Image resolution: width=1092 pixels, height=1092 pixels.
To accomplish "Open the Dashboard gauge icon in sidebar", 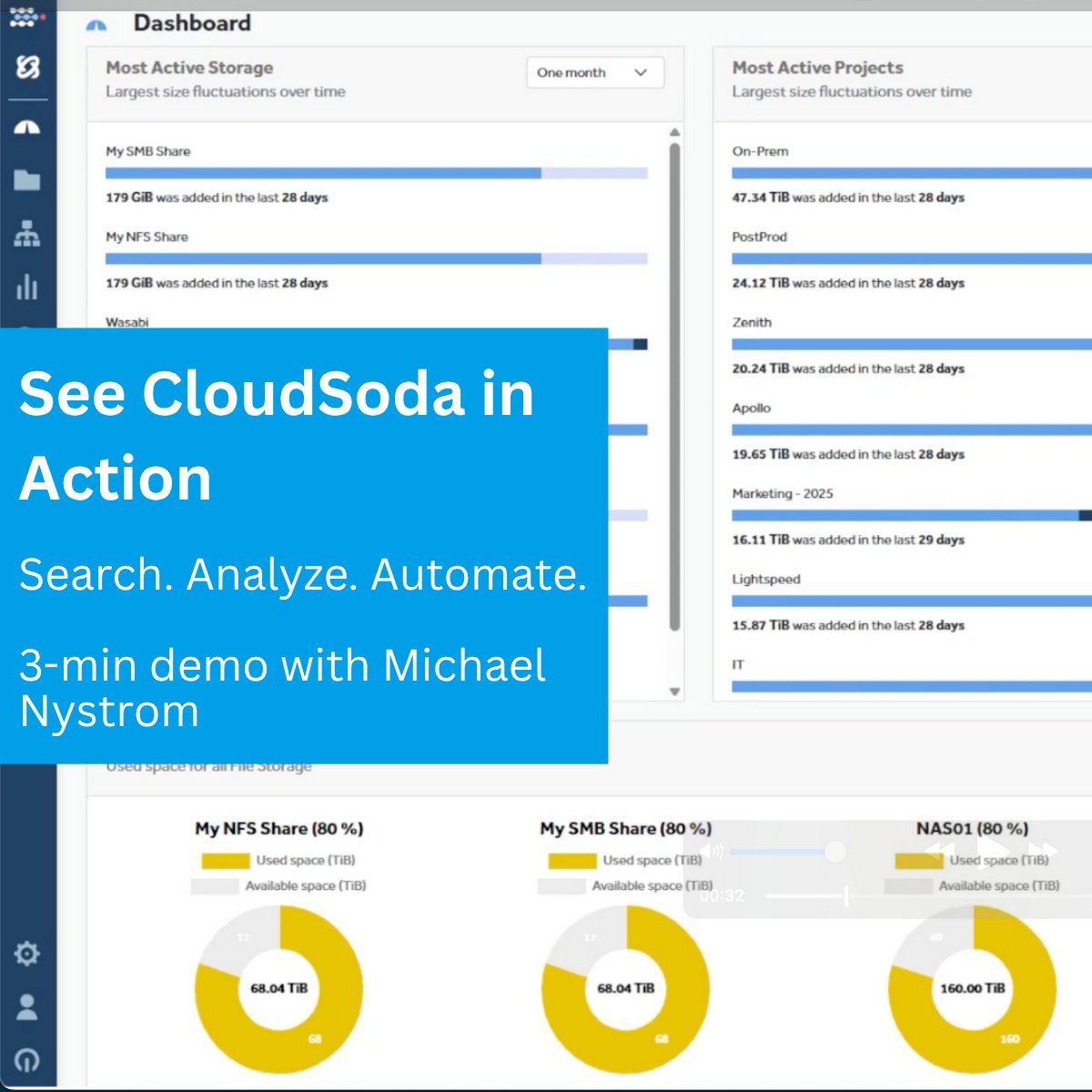I will tap(27, 127).
